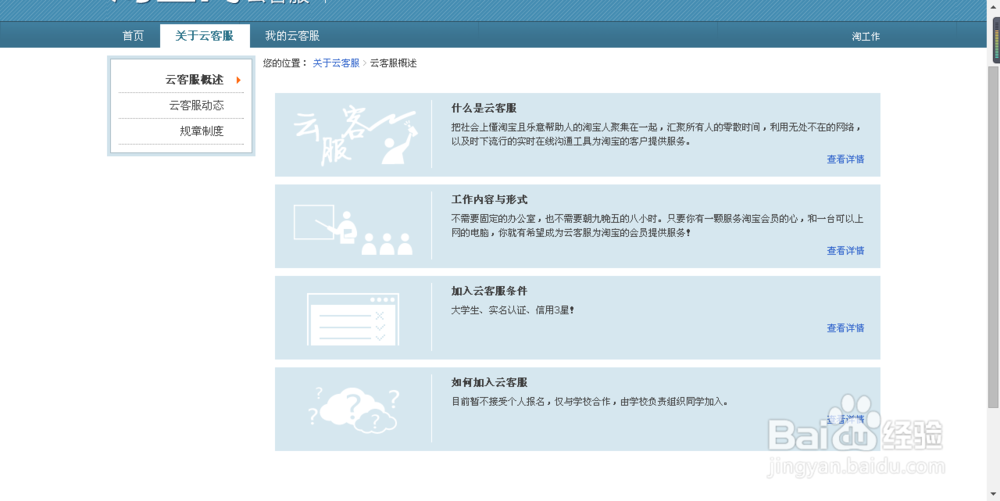
Task: Open 规章制度 in the sidebar
Action: tap(202, 131)
